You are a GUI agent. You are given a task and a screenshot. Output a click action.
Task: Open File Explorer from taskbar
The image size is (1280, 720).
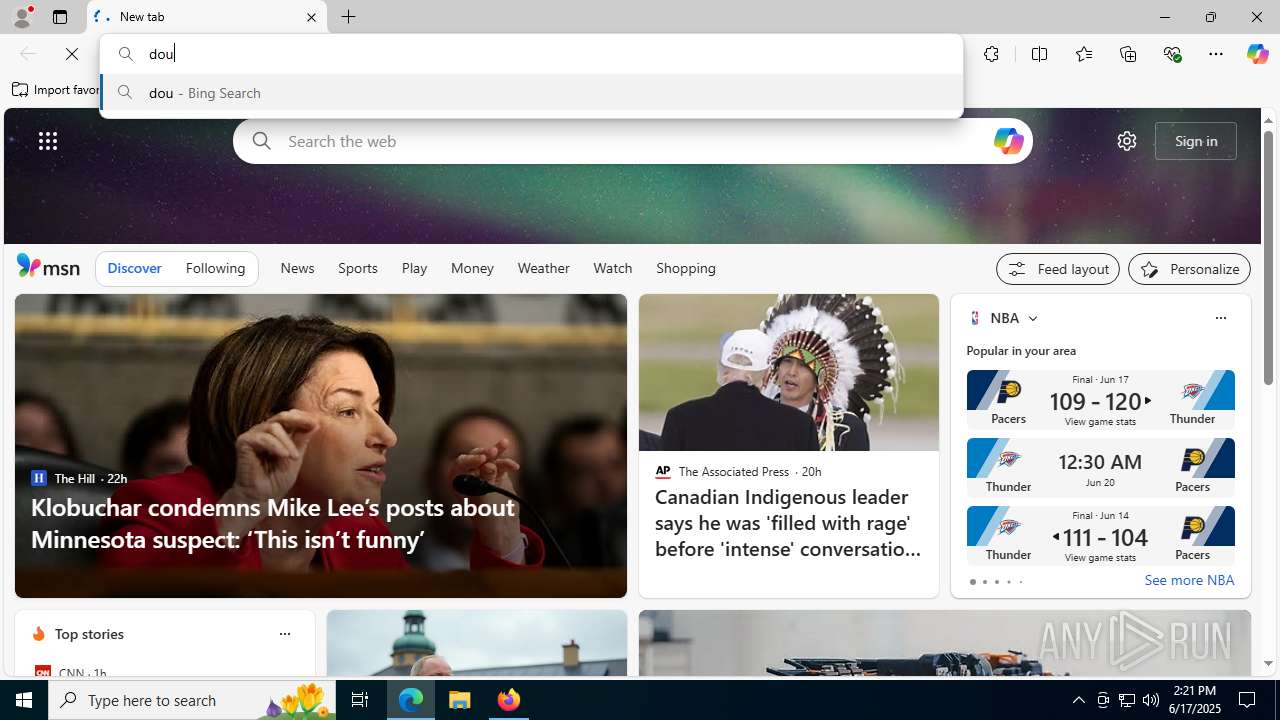tap(460, 700)
